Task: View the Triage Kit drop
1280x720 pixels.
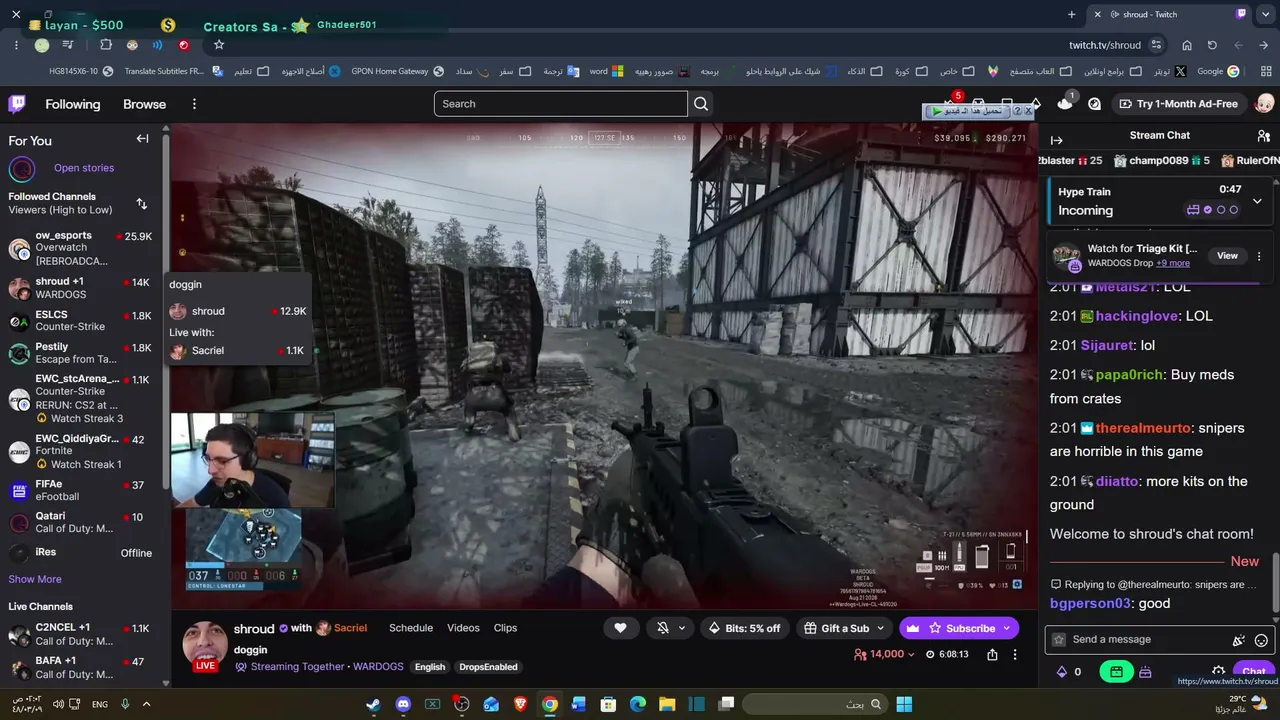Action: point(1227,256)
